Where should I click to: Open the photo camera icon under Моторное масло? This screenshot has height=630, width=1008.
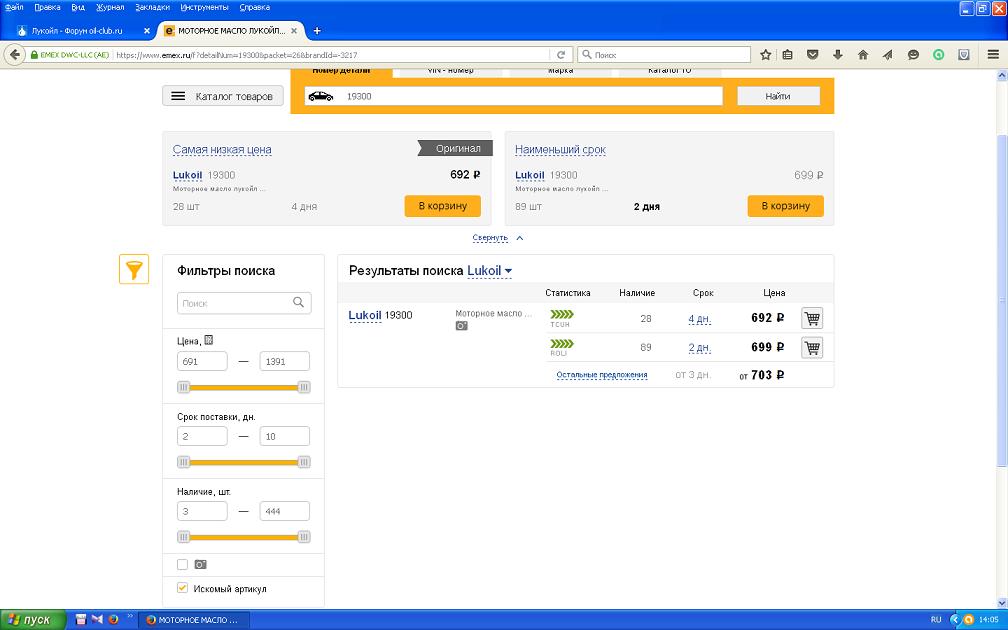pyautogui.click(x=462, y=326)
